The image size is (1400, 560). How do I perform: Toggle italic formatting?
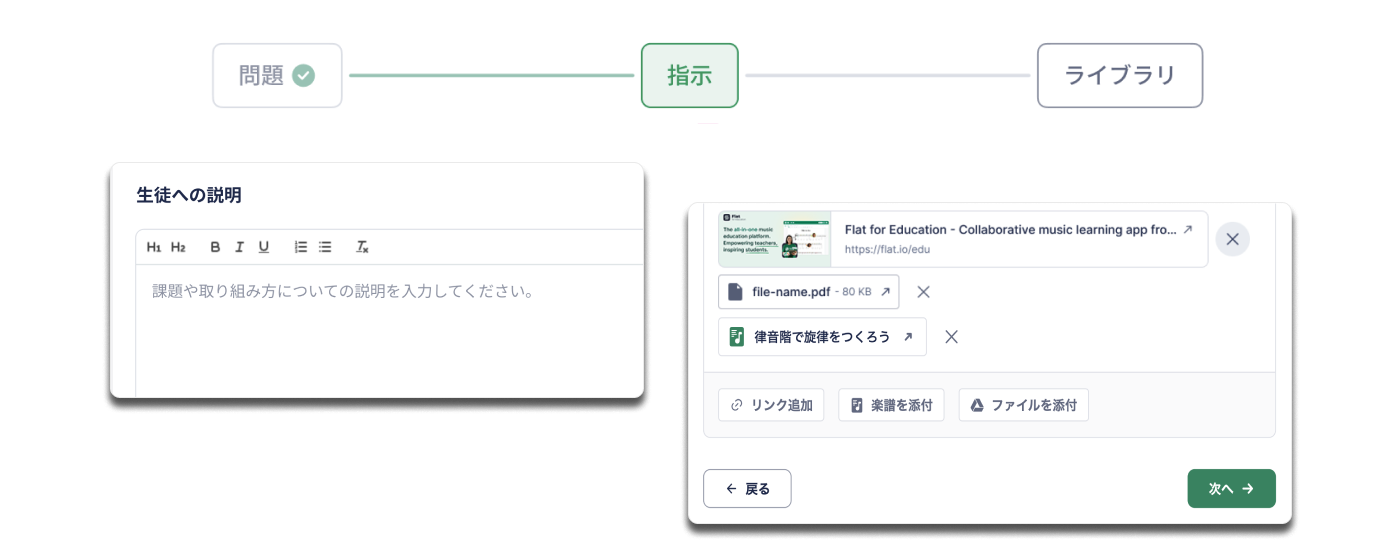(240, 247)
